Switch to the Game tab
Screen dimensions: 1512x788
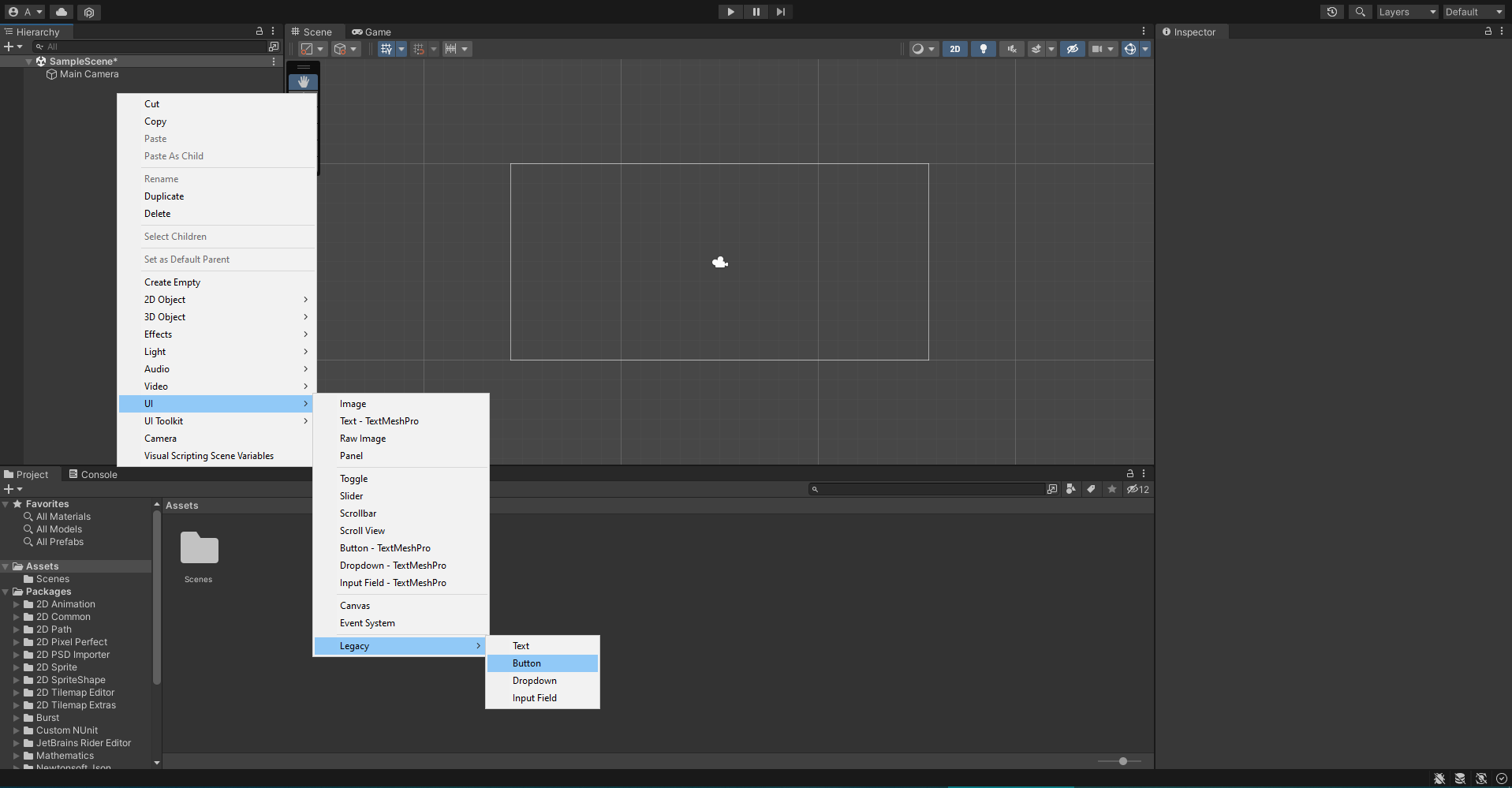point(371,32)
